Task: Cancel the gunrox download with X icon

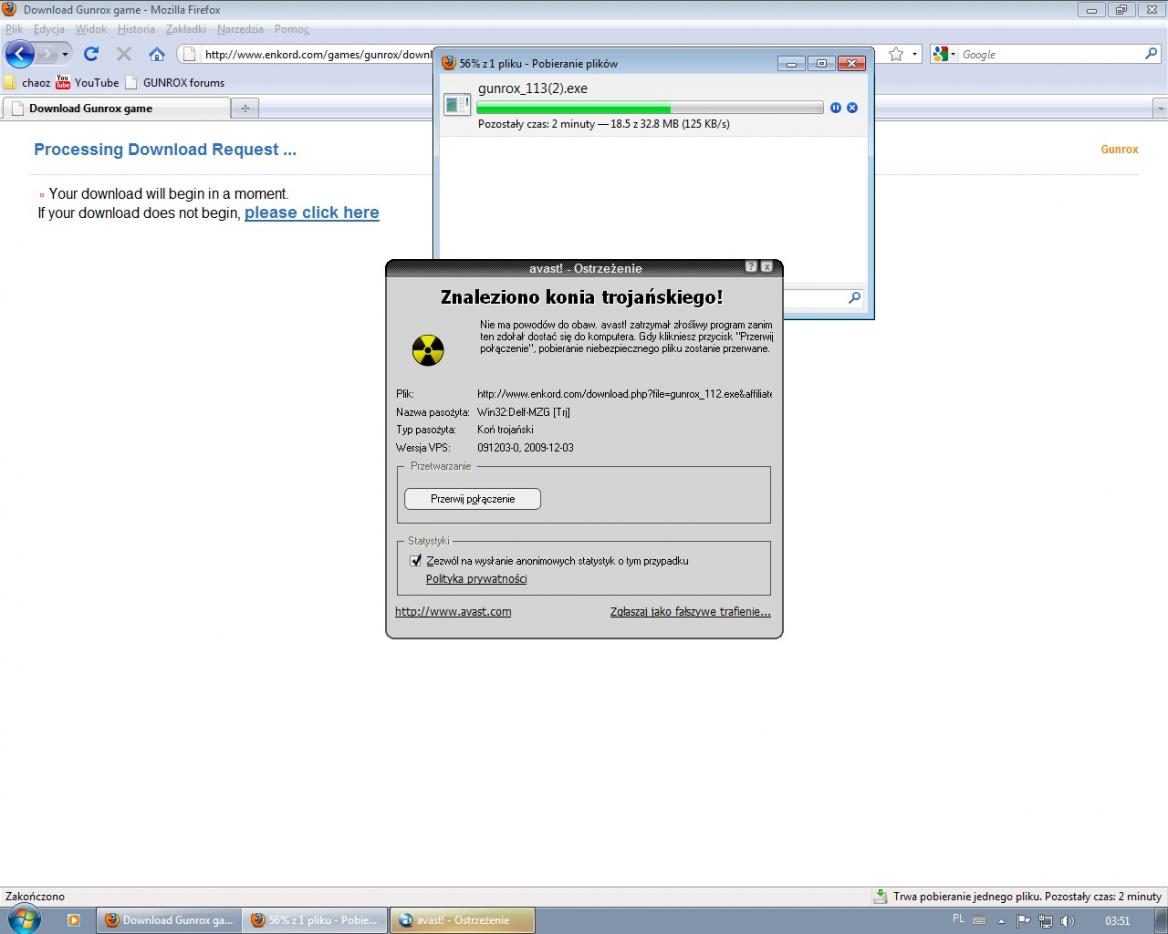Action: click(852, 107)
